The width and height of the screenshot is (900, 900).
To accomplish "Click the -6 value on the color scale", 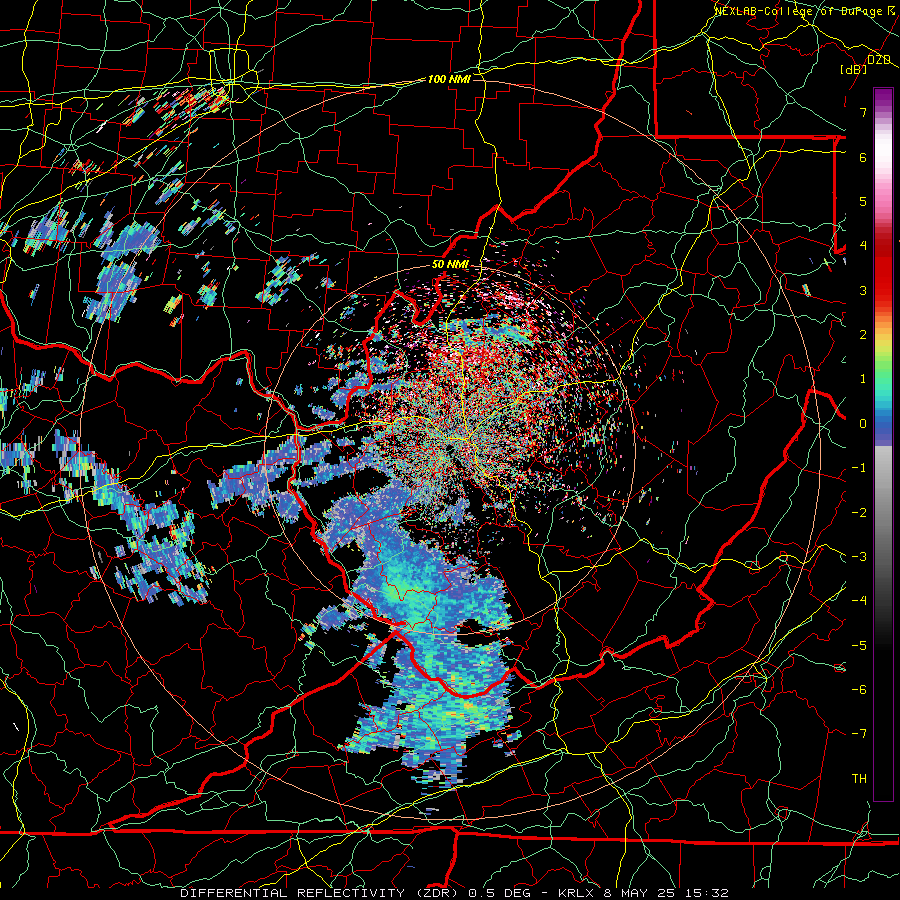I will click(x=859, y=690).
